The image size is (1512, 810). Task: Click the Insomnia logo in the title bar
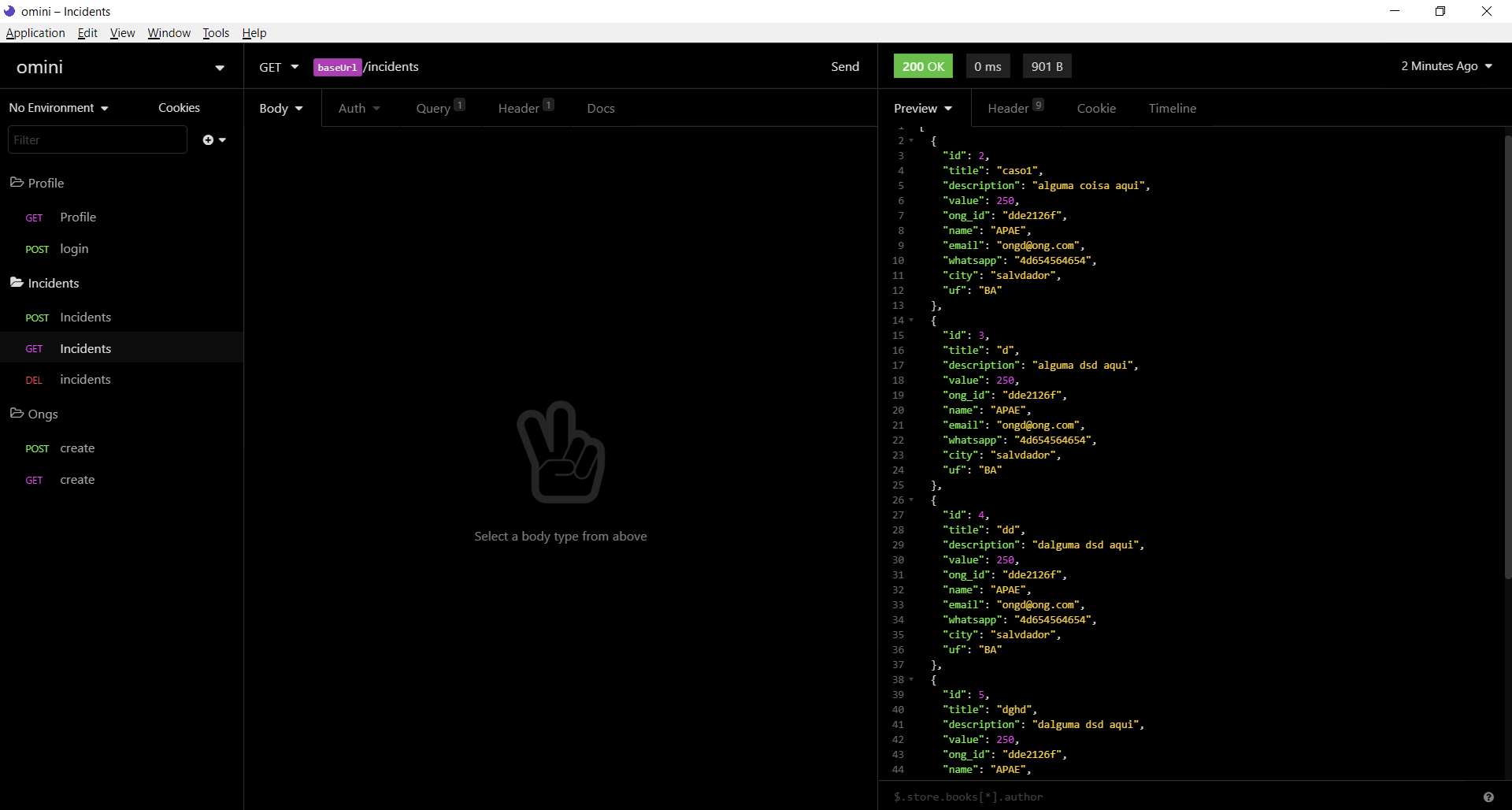(x=10, y=11)
